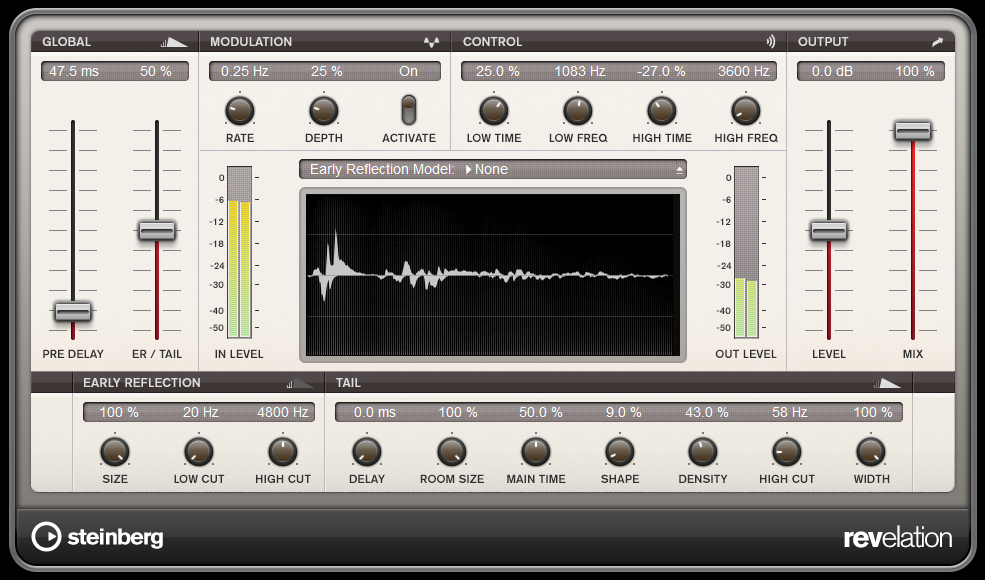Click the Density knob
The height and width of the screenshot is (580, 985).
703,452
